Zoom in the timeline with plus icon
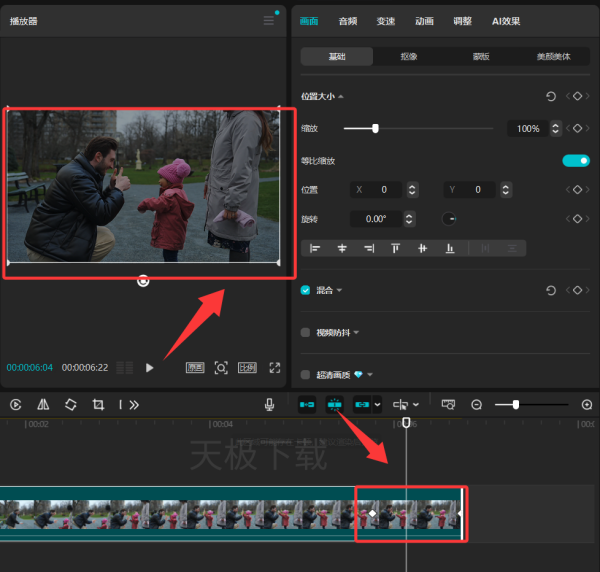The width and height of the screenshot is (600, 572). pyautogui.click(x=587, y=405)
